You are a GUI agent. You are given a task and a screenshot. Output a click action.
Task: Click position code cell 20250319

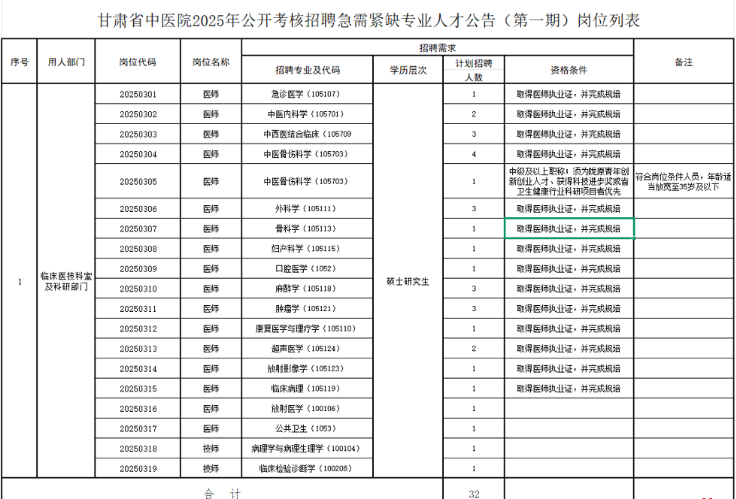tap(137, 468)
